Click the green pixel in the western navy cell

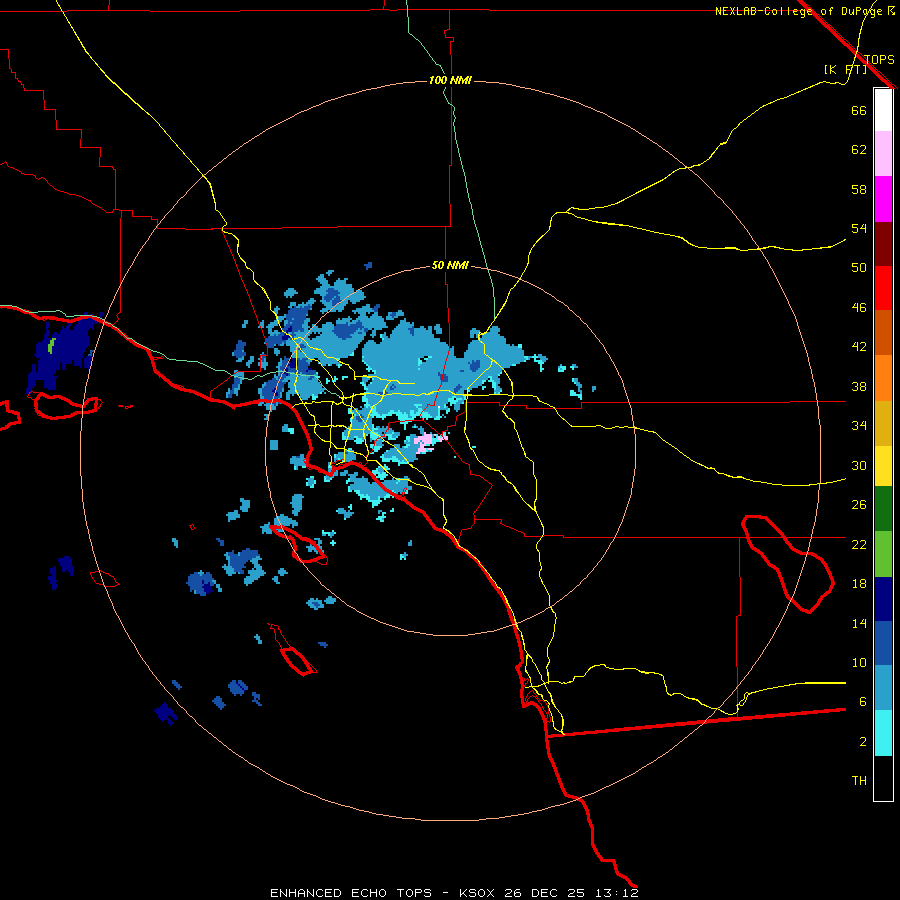(51, 346)
